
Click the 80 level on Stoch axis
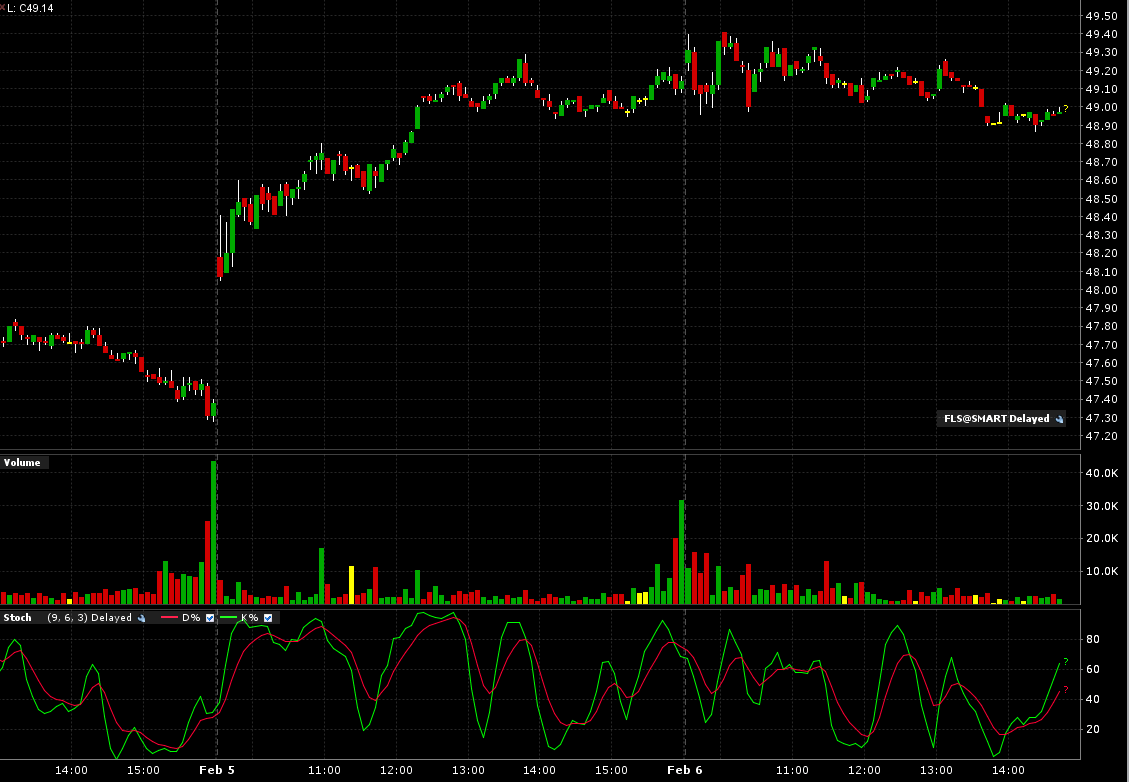point(1092,639)
